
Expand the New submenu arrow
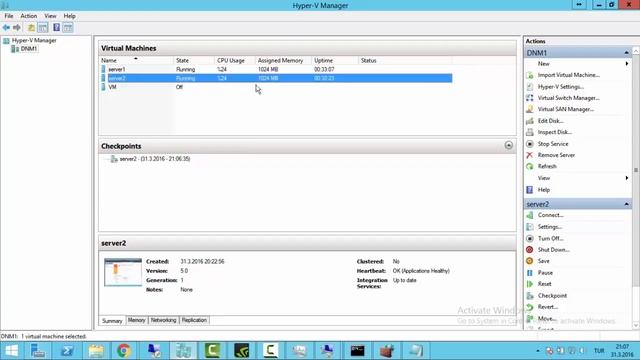(627, 64)
